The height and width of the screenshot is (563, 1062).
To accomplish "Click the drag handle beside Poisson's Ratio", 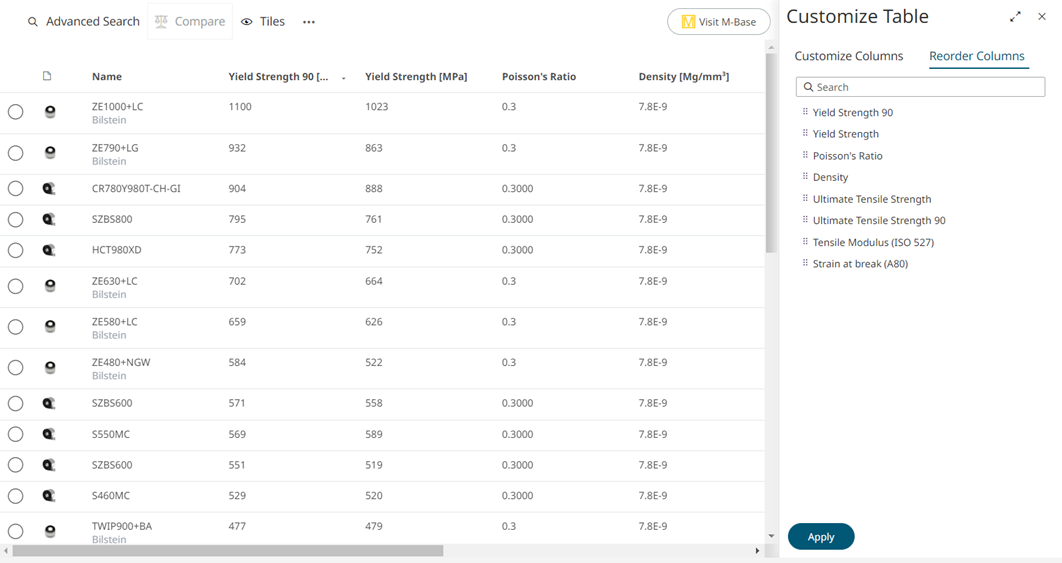I will click(x=805, y=155).
